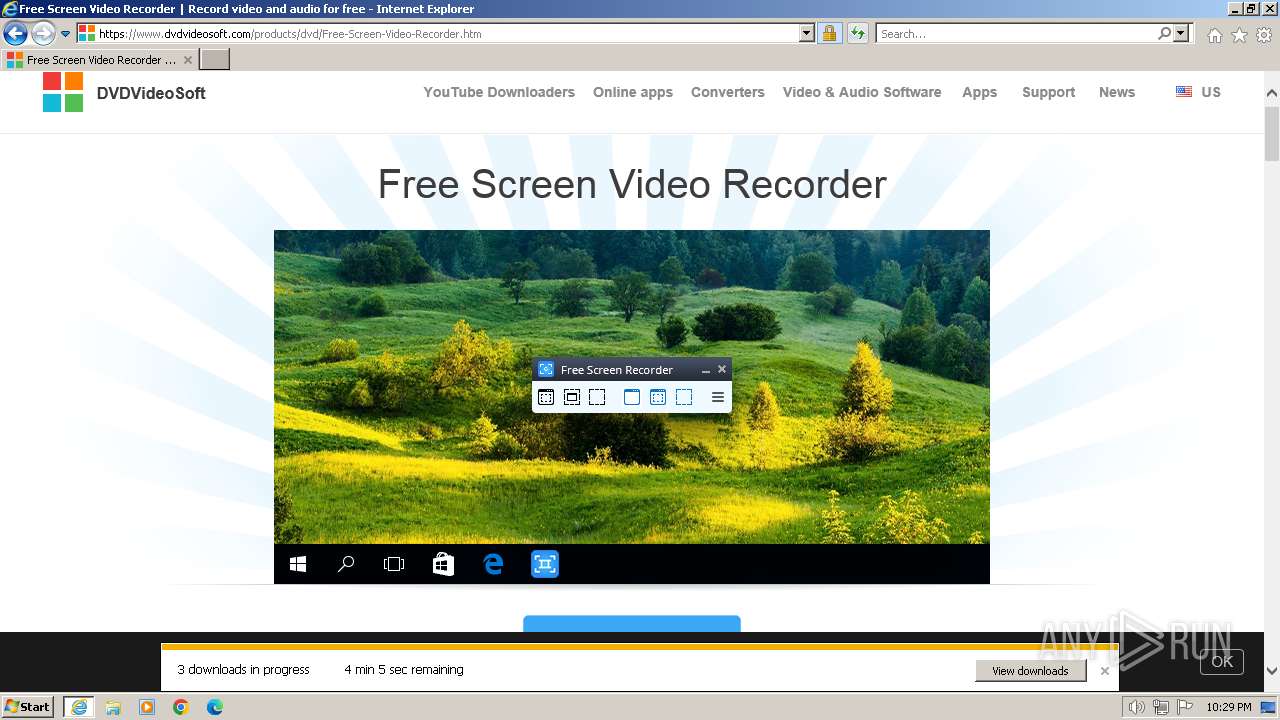Click the '3 downloads in progress' text

pos(244,670)
